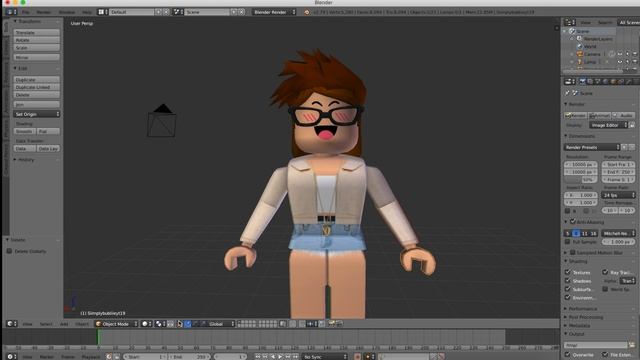Open the Mitchell-Netravali filter dropdown
The image size is (640, 360).
618,233
